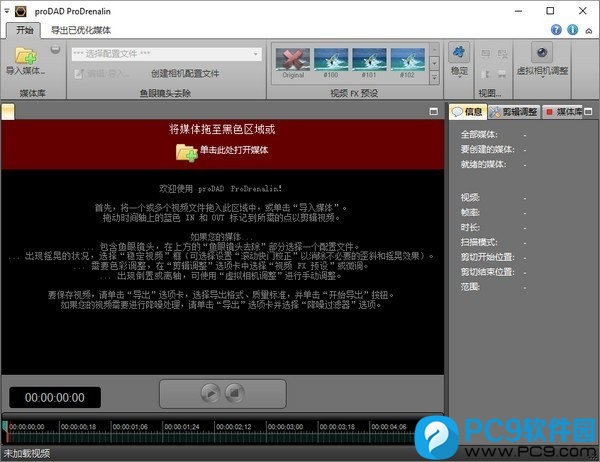Click the proDAD application logo icon
This screenshot has height=462, width=600.
coord(20,11)
